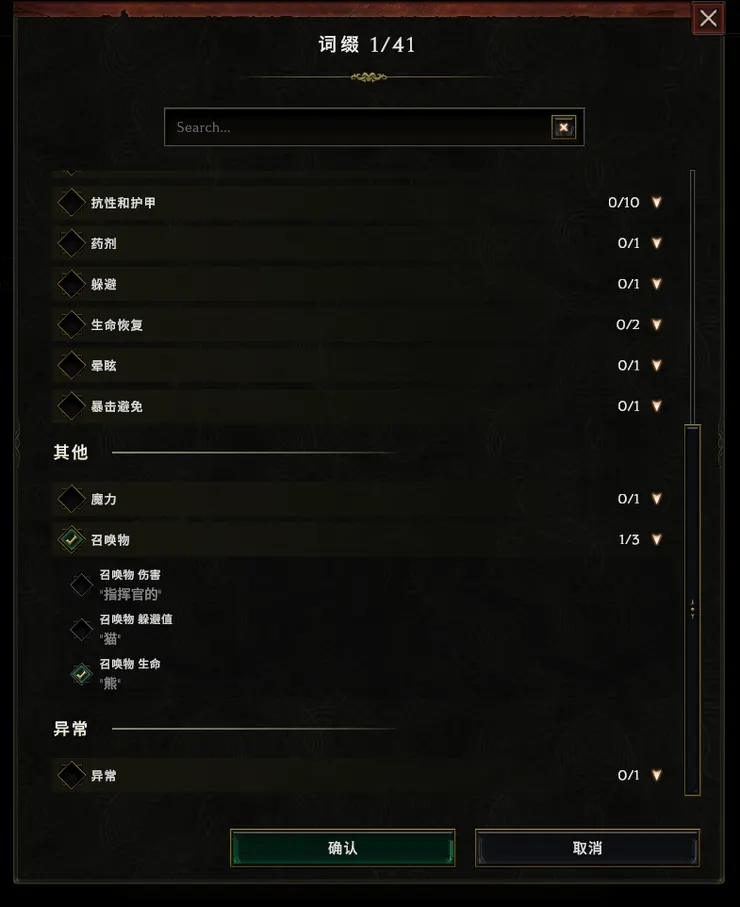Select the 晕眩 affix diamond icon
740x907 pixels.
coord(71,365)
